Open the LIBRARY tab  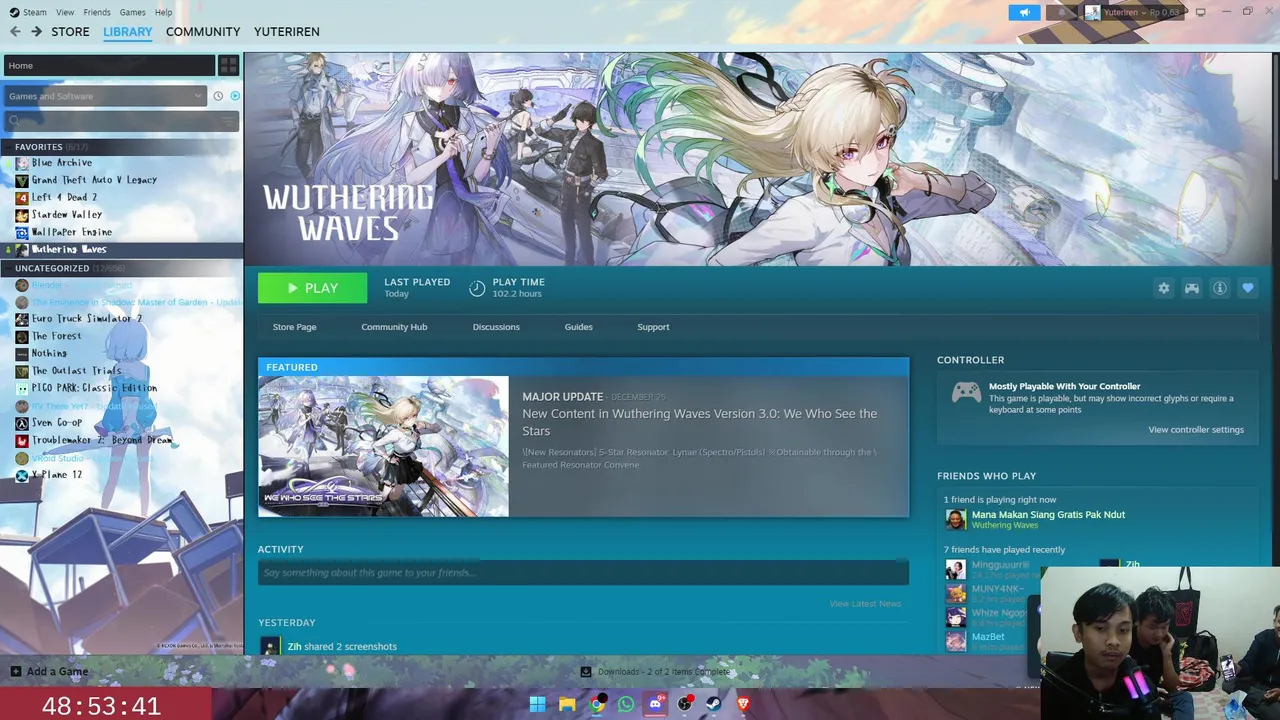point(128,32)
